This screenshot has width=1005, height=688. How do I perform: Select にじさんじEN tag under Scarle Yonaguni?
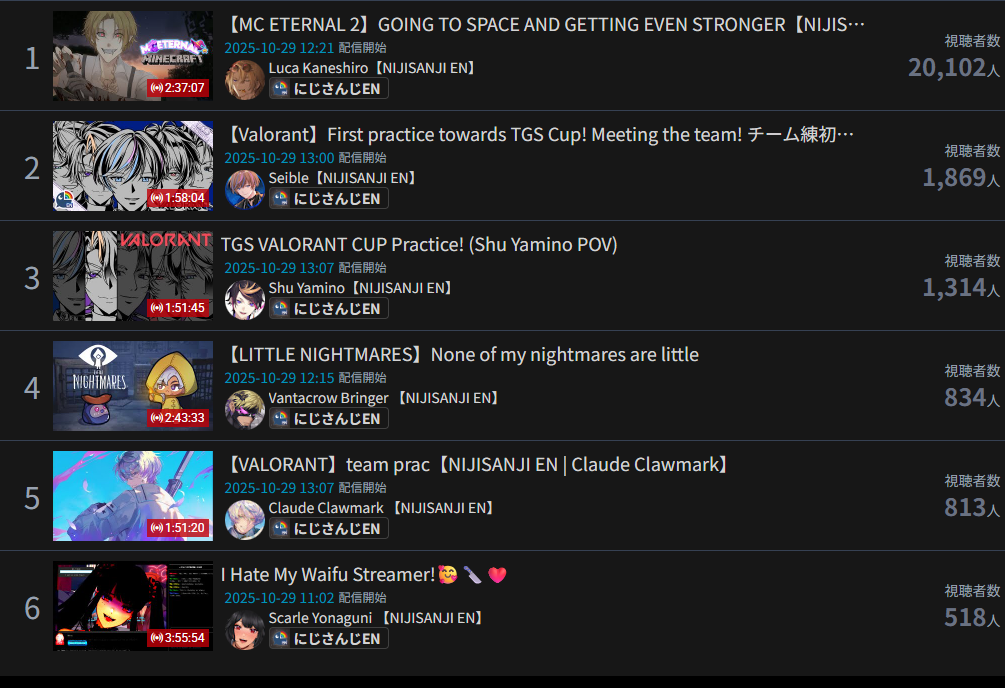(328, 639)
